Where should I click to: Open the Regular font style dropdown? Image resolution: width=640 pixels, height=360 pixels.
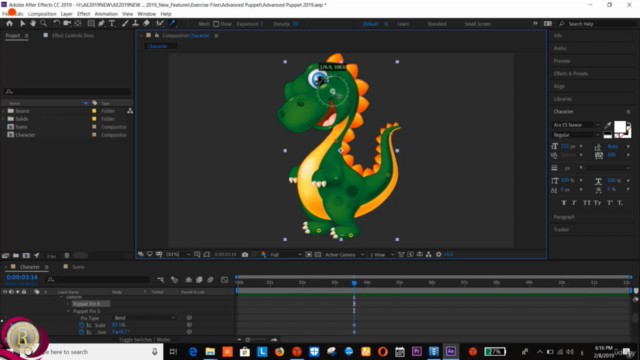pyautogui.click(x=576, y=135)
